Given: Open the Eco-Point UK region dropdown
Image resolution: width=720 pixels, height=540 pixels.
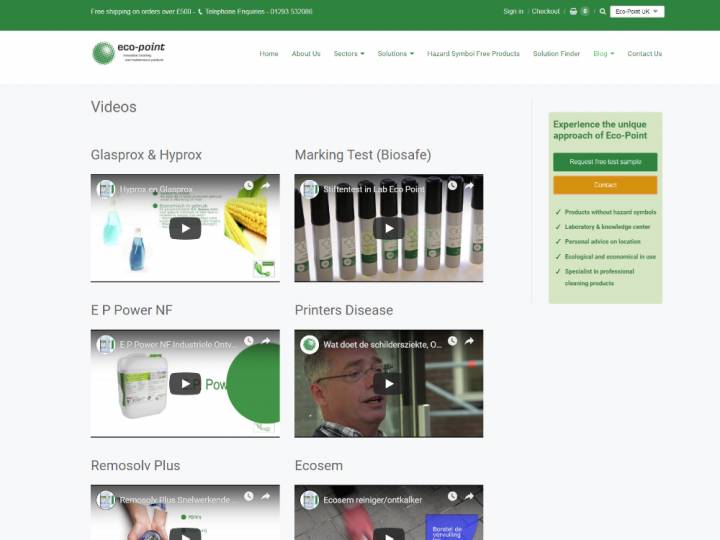Looking at the screenshot, I should click(637, 11).
